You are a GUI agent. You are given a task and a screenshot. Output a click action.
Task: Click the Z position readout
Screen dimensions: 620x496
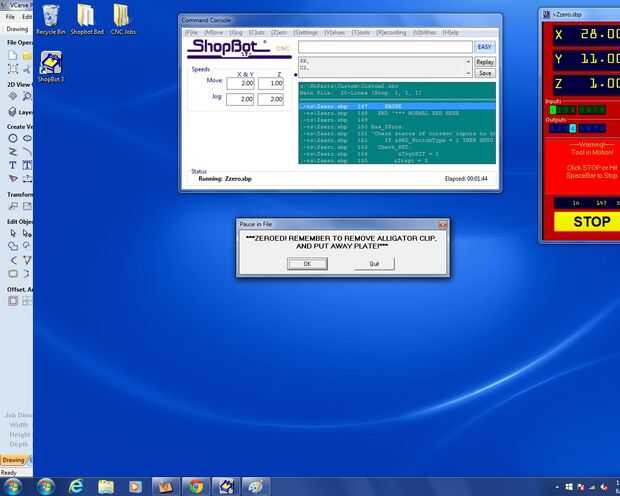(x=586, y=83)
